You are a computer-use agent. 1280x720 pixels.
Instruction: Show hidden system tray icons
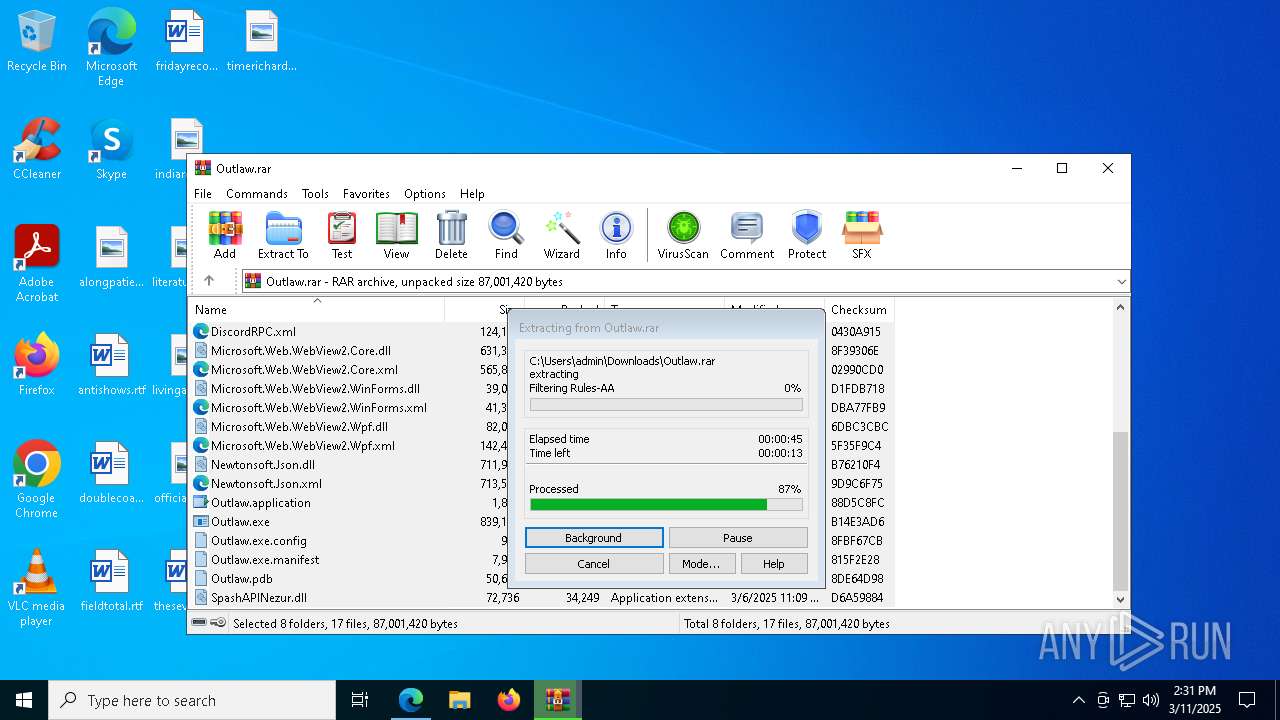(x=1078, y=700)
